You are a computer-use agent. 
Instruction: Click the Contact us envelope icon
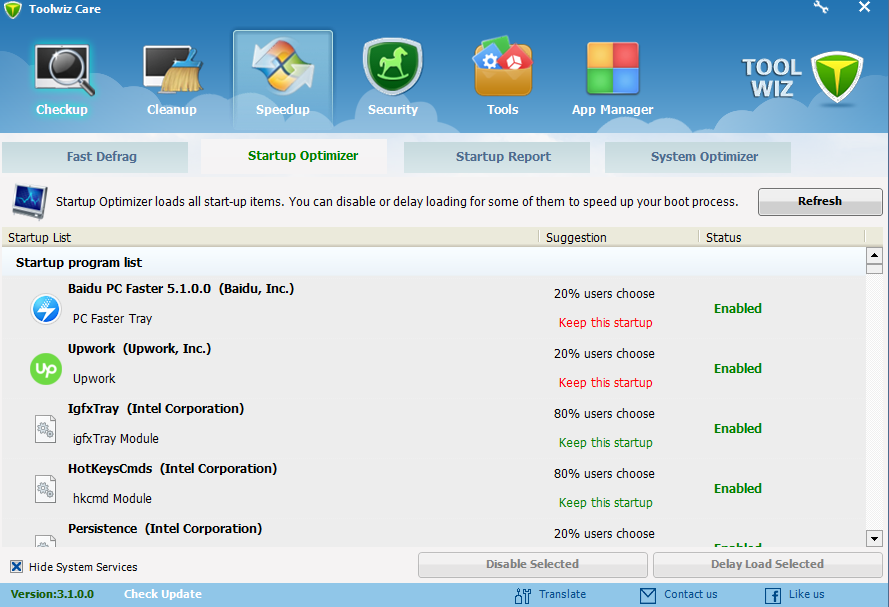(647, 595)
